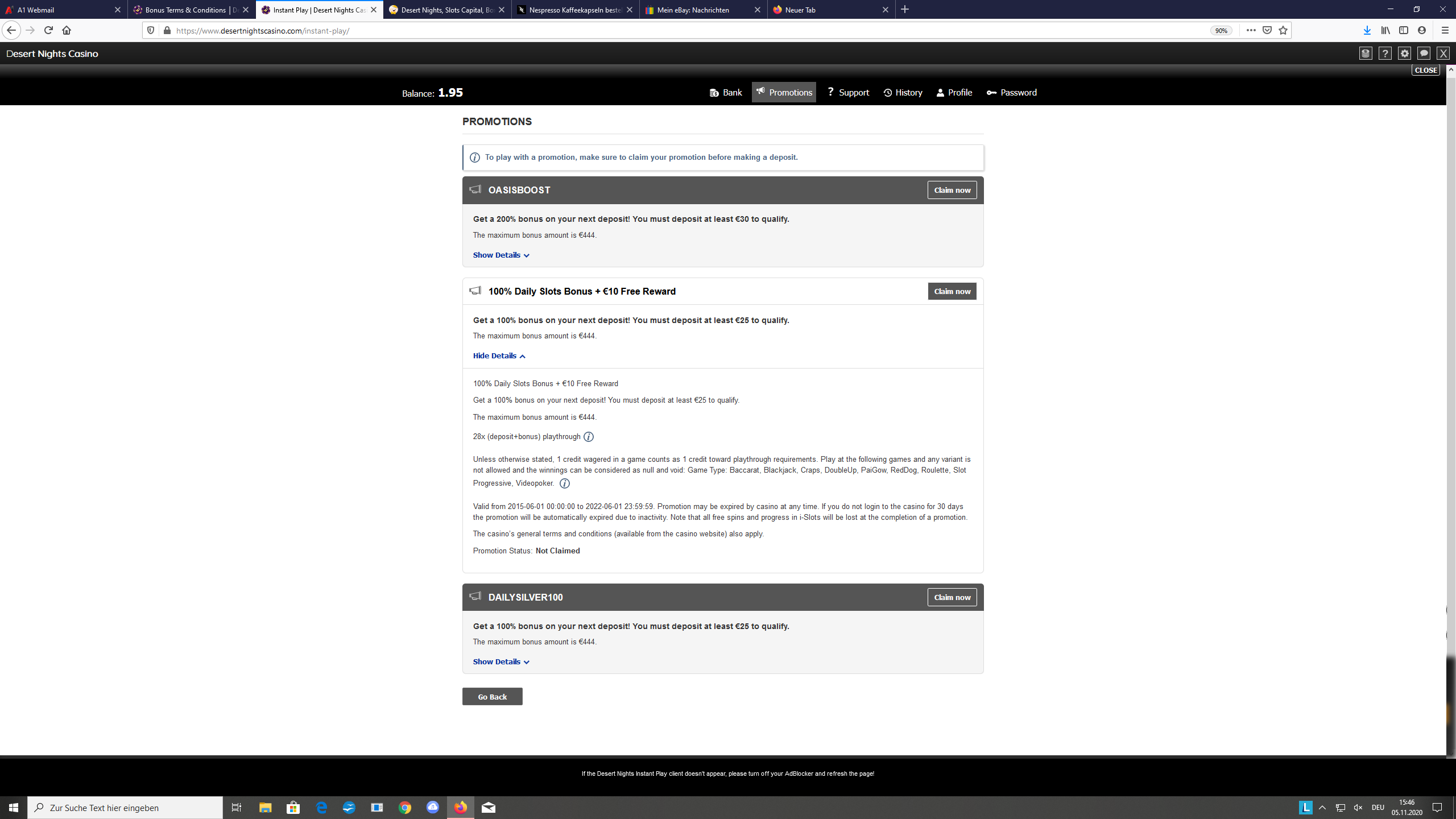The width and height of the screenshot is (1456, 819).
Task: Click the muted volume tray icon
Action: tap(1358, 808)
